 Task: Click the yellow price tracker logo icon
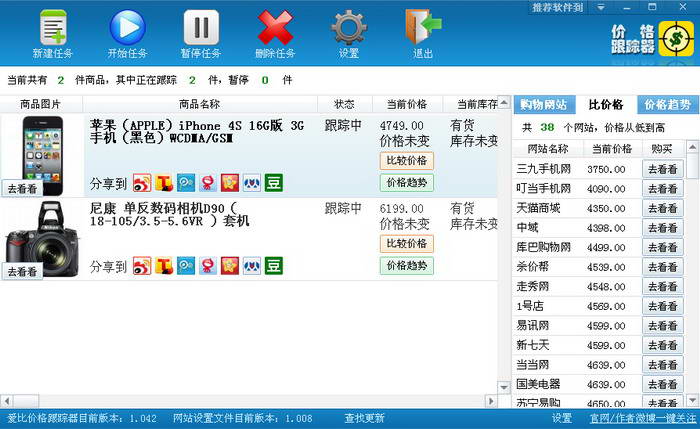pos(676,38)
